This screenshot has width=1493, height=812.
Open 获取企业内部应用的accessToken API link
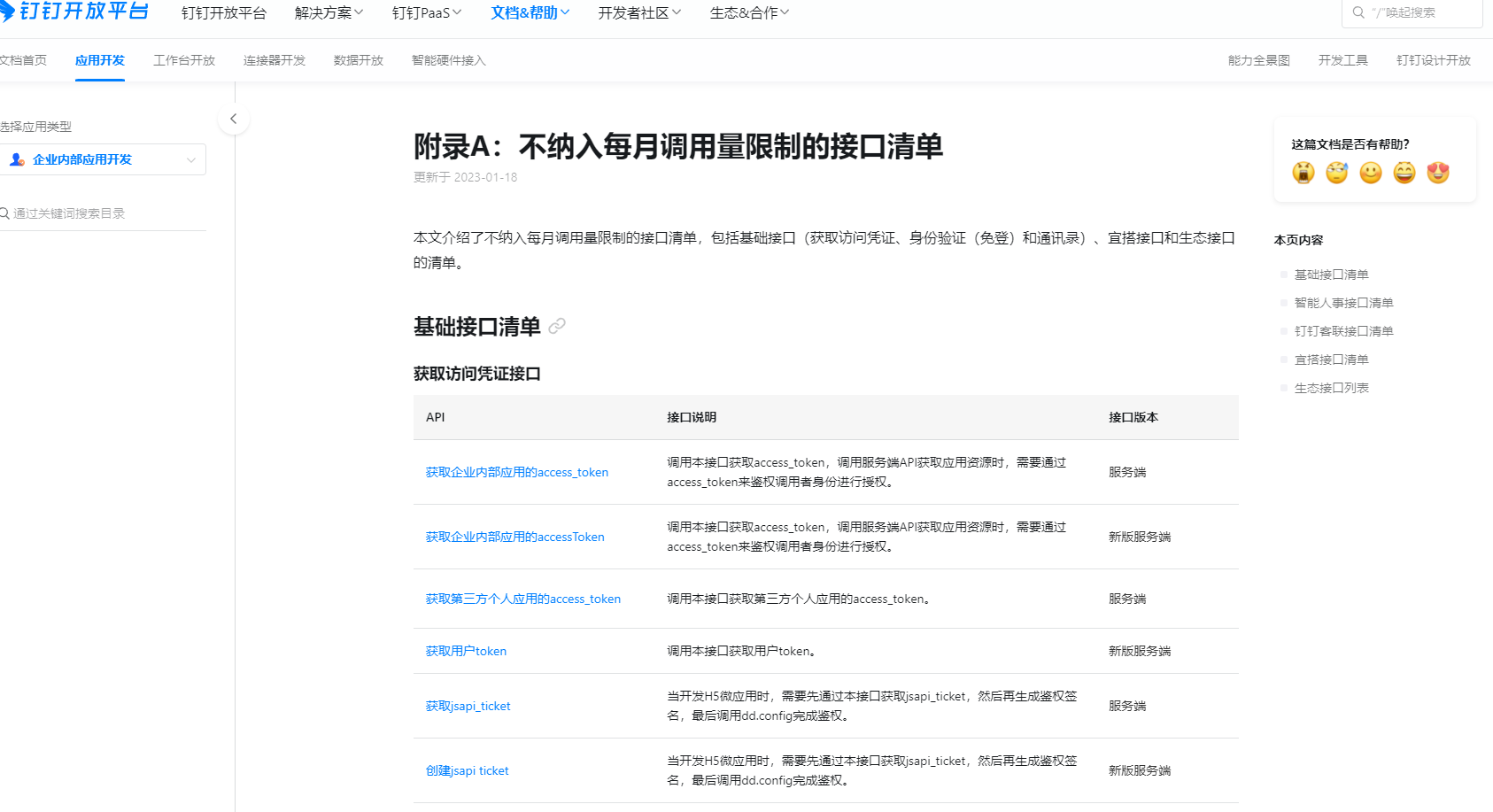(515, 537)
